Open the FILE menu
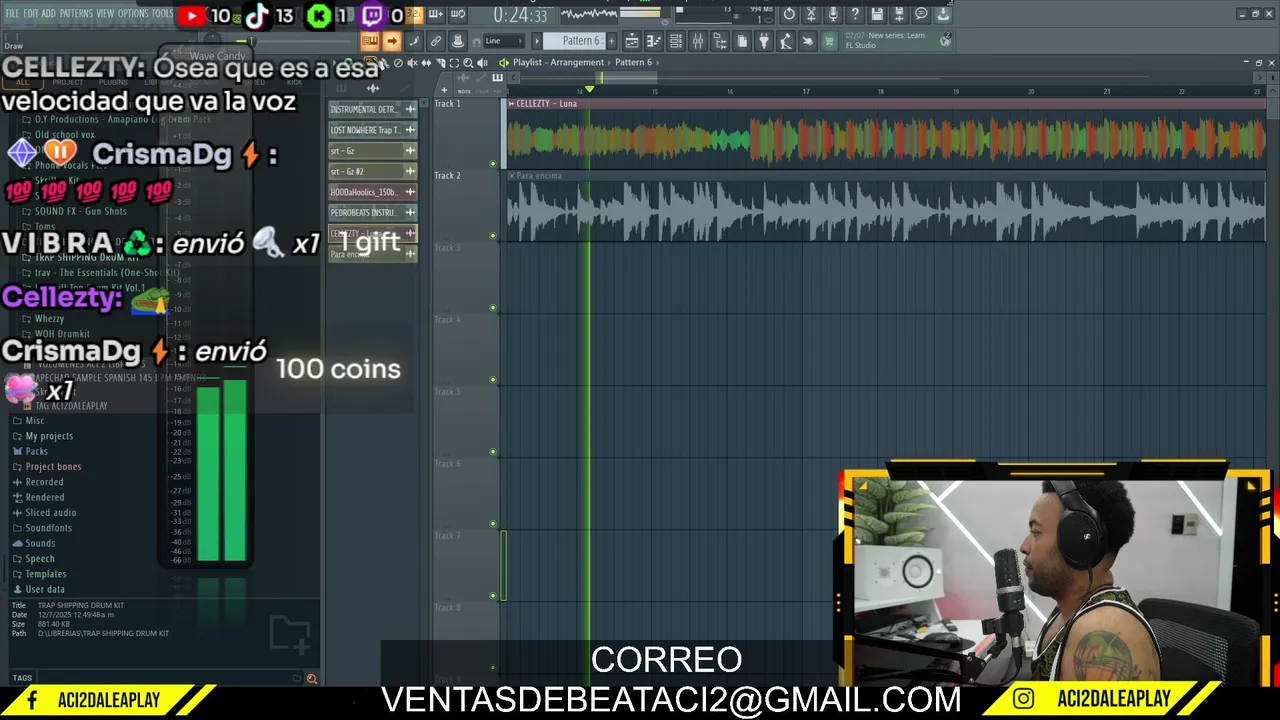Screen dimensions: 1280x720 tap(12, 14)
